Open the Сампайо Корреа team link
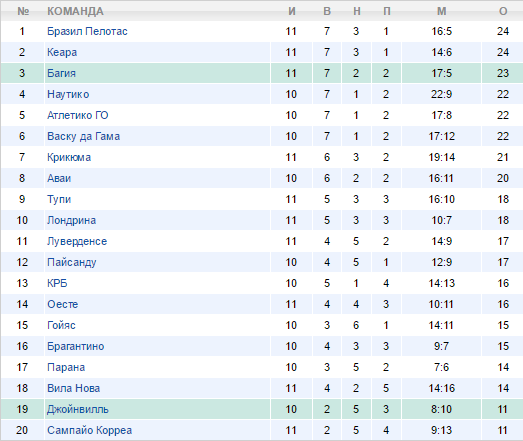 click(x=89, y=431)
